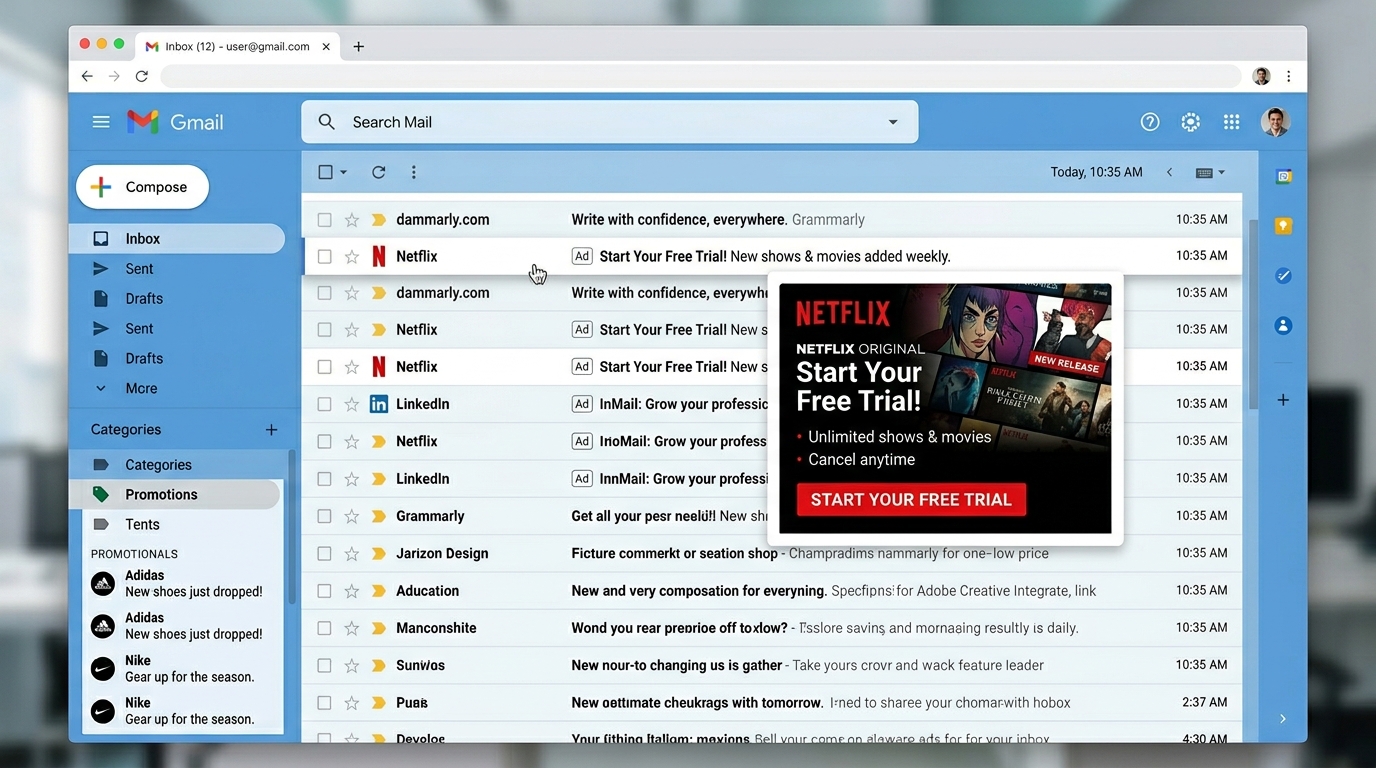
Task: Open the Help question mark icon
Action: click(x=1150, y=122)
